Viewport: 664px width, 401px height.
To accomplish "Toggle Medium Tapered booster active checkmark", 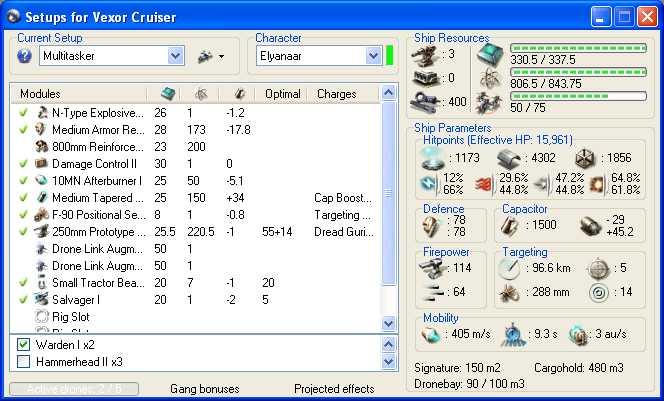I will (23, 198).
